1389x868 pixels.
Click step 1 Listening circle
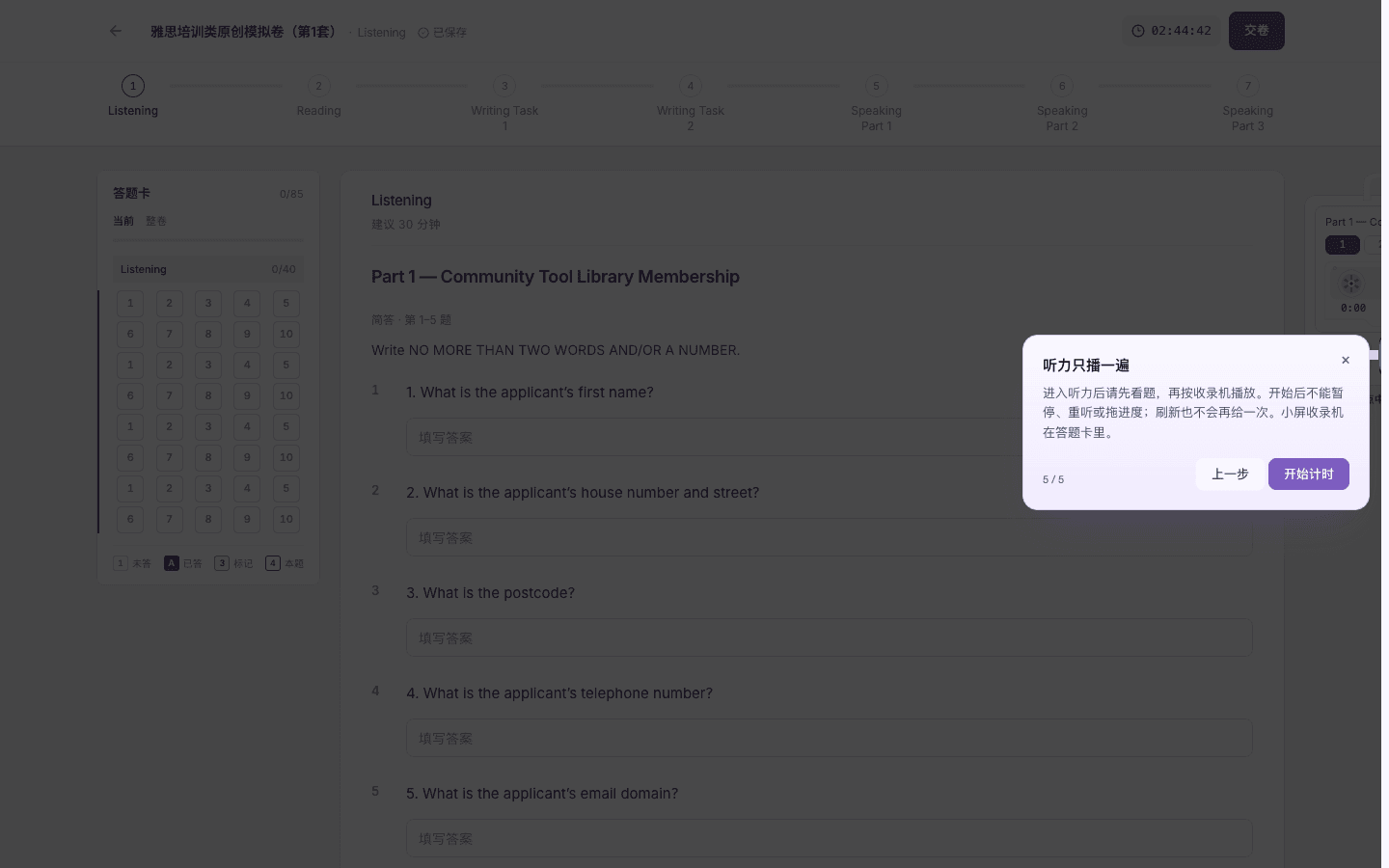point(133,86)
